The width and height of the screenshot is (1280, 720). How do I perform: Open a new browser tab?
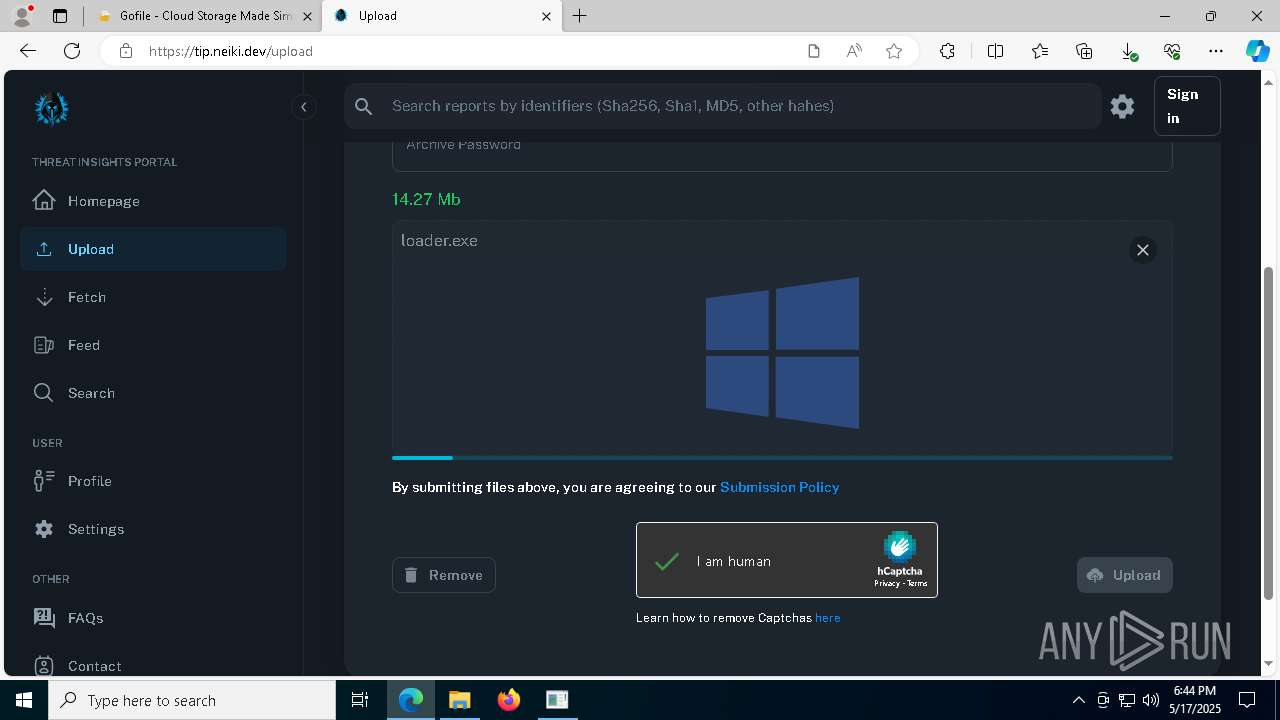pyautogui.click(x=580, y=16)
